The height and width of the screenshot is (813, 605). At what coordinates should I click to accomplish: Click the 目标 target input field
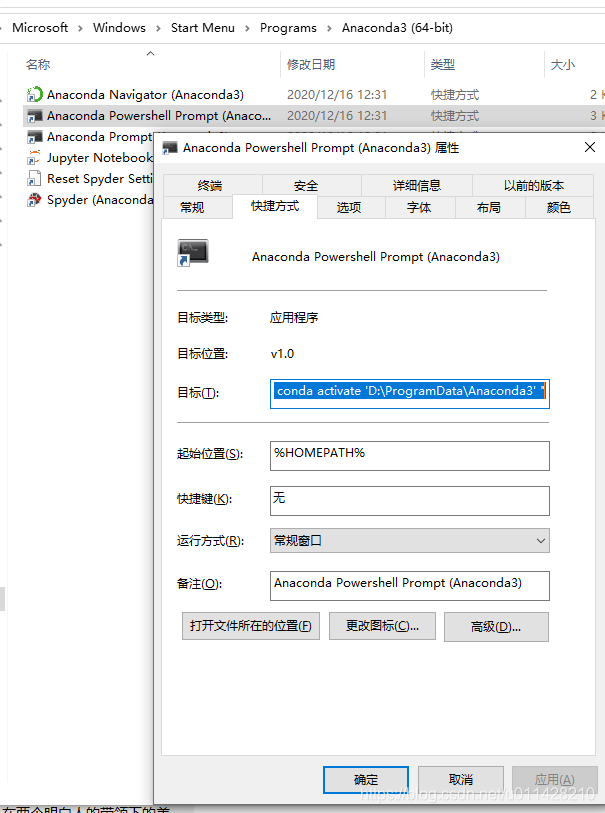[410, 394]
